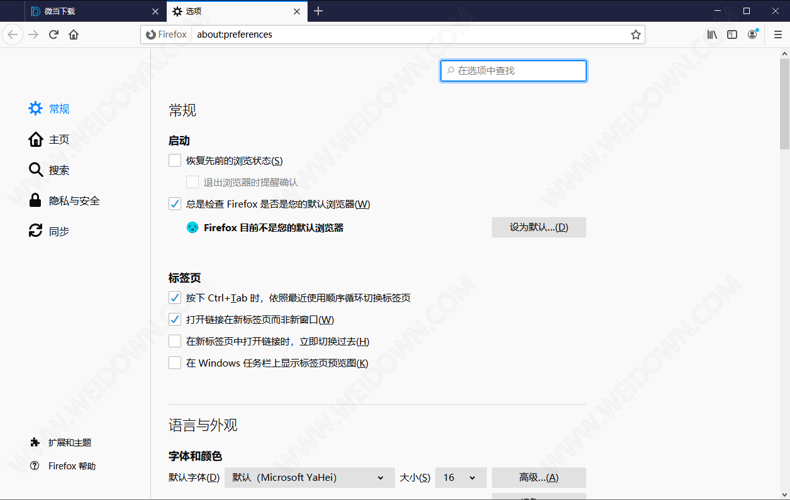
Task: Uncheck 总是检查 Firefox 是否是您的默认浏览器
Action: click(x=174, y=204)
